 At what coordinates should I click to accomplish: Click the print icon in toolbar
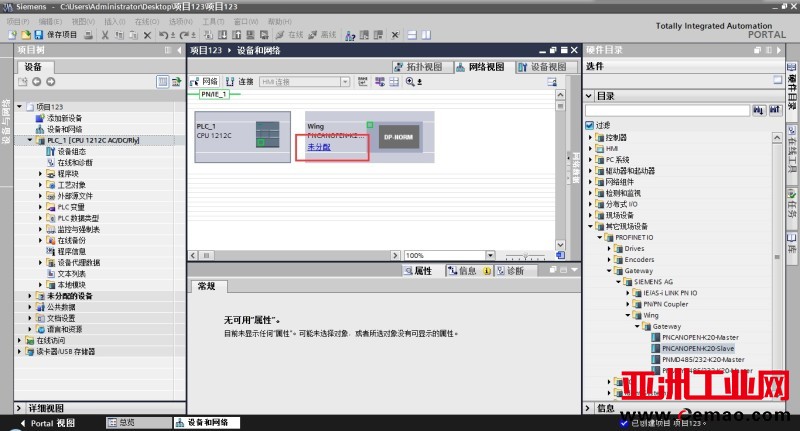pos(88,35)
